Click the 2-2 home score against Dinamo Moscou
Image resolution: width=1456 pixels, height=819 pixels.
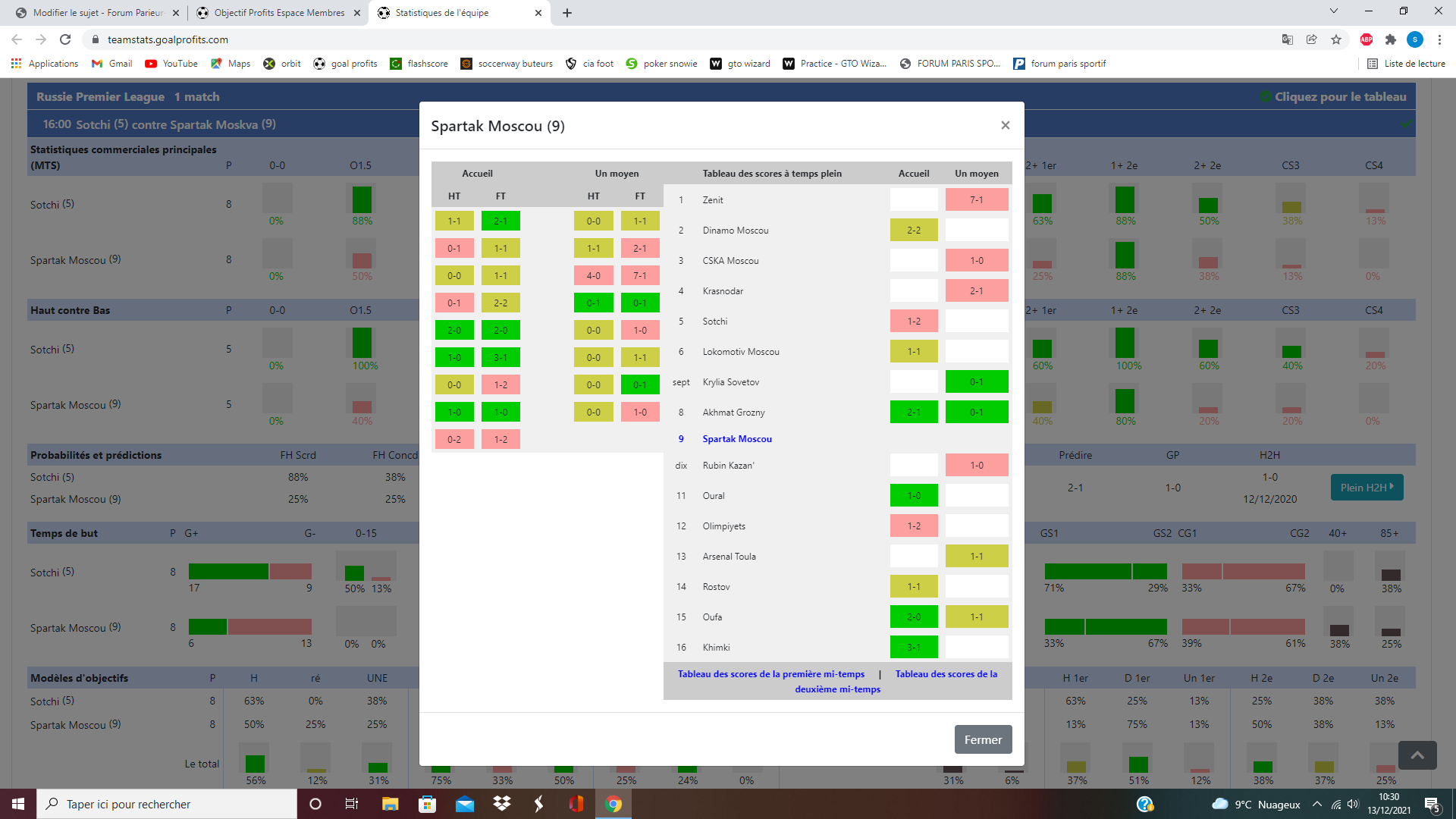(x=914, y=231)
